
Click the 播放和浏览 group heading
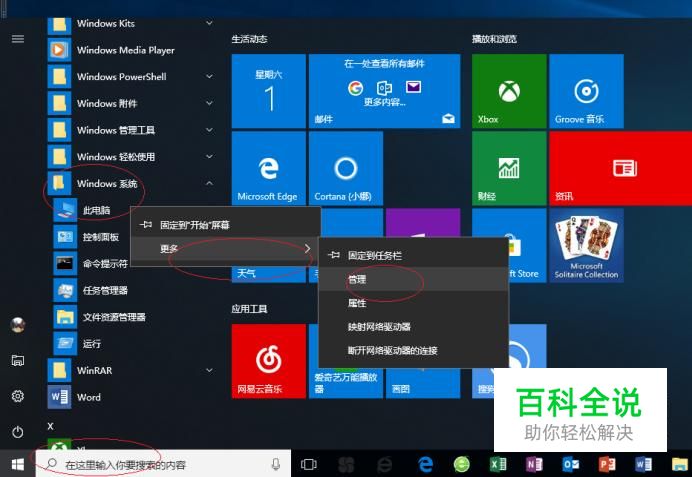pyautogui.click(x=494, y=39)
